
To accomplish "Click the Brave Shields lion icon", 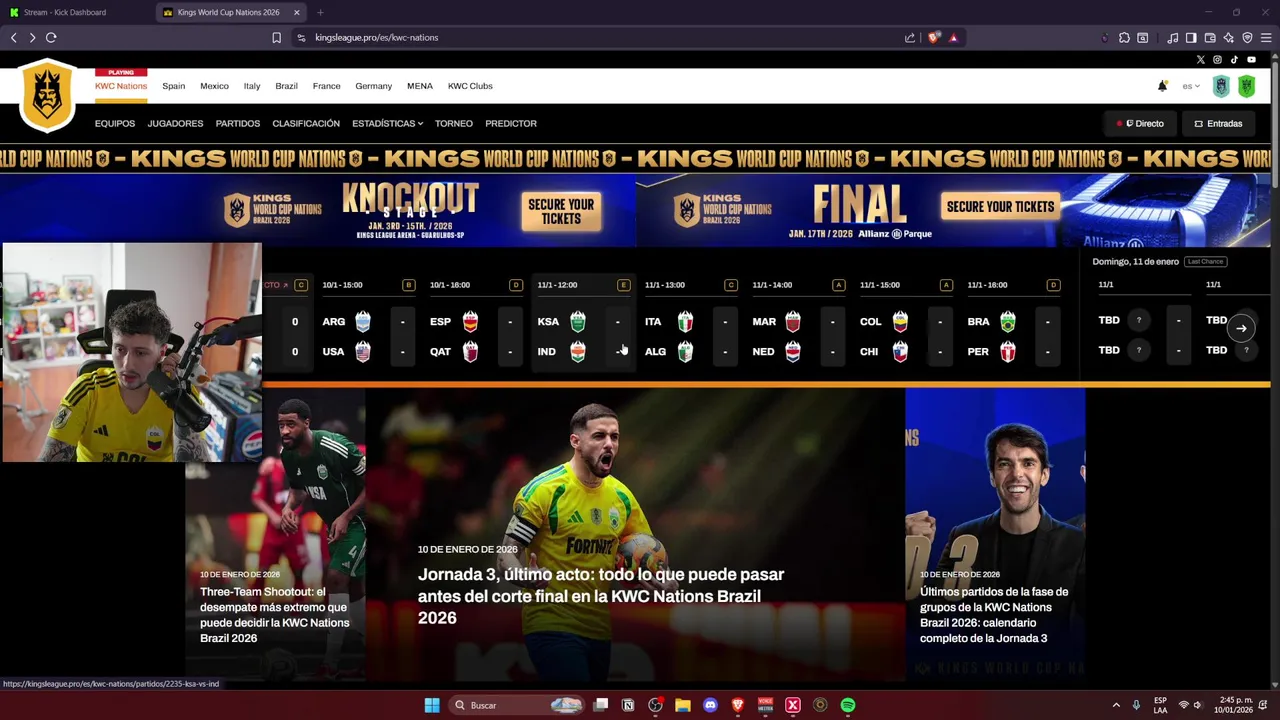I will [x=934, y=38].
